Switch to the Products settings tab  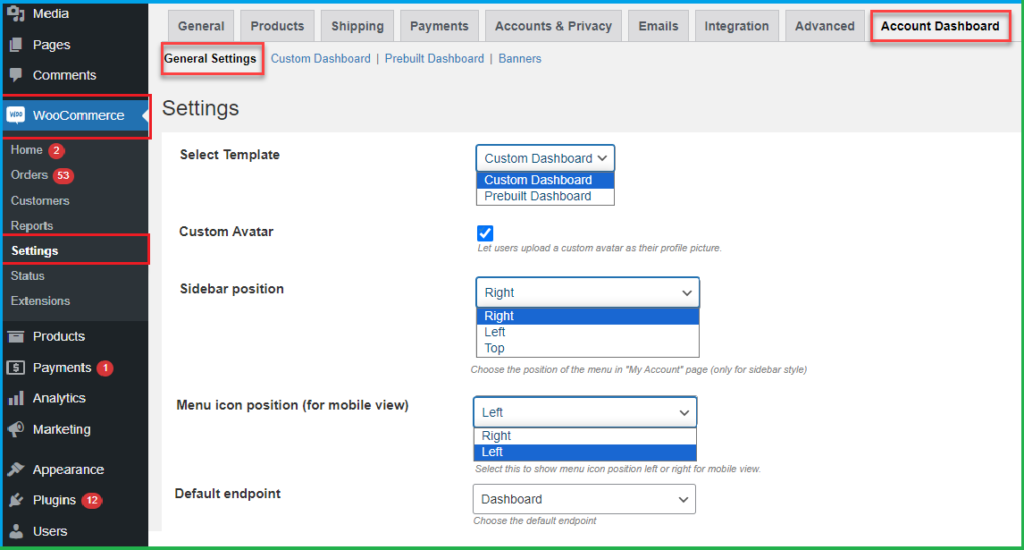point(277,26)
